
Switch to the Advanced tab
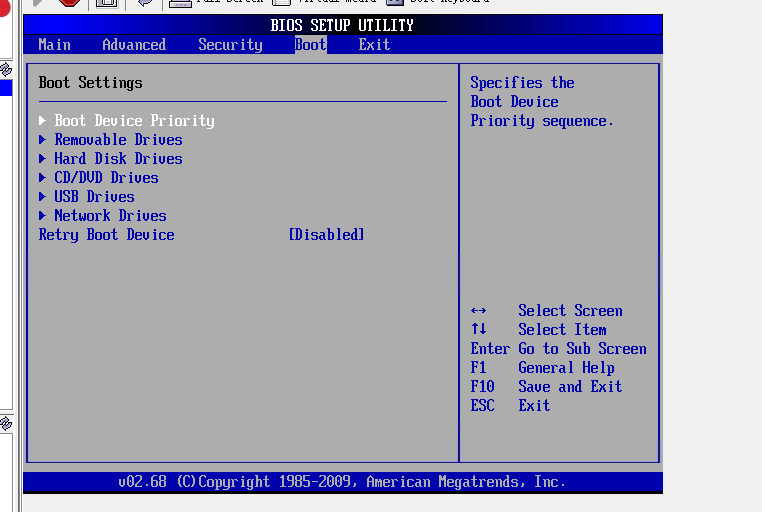134,45
